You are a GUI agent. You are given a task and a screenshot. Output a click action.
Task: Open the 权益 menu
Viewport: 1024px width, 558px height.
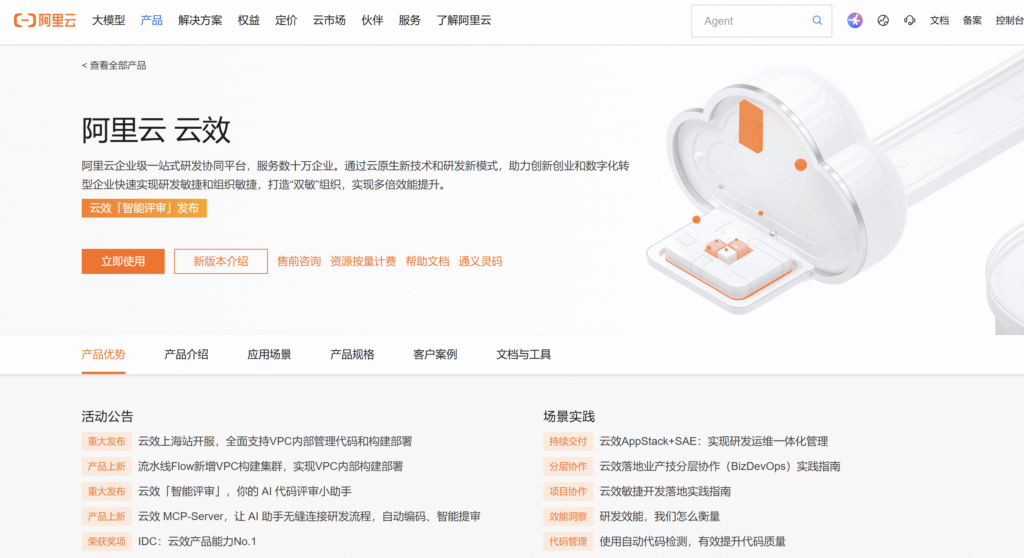click(249, 20)
